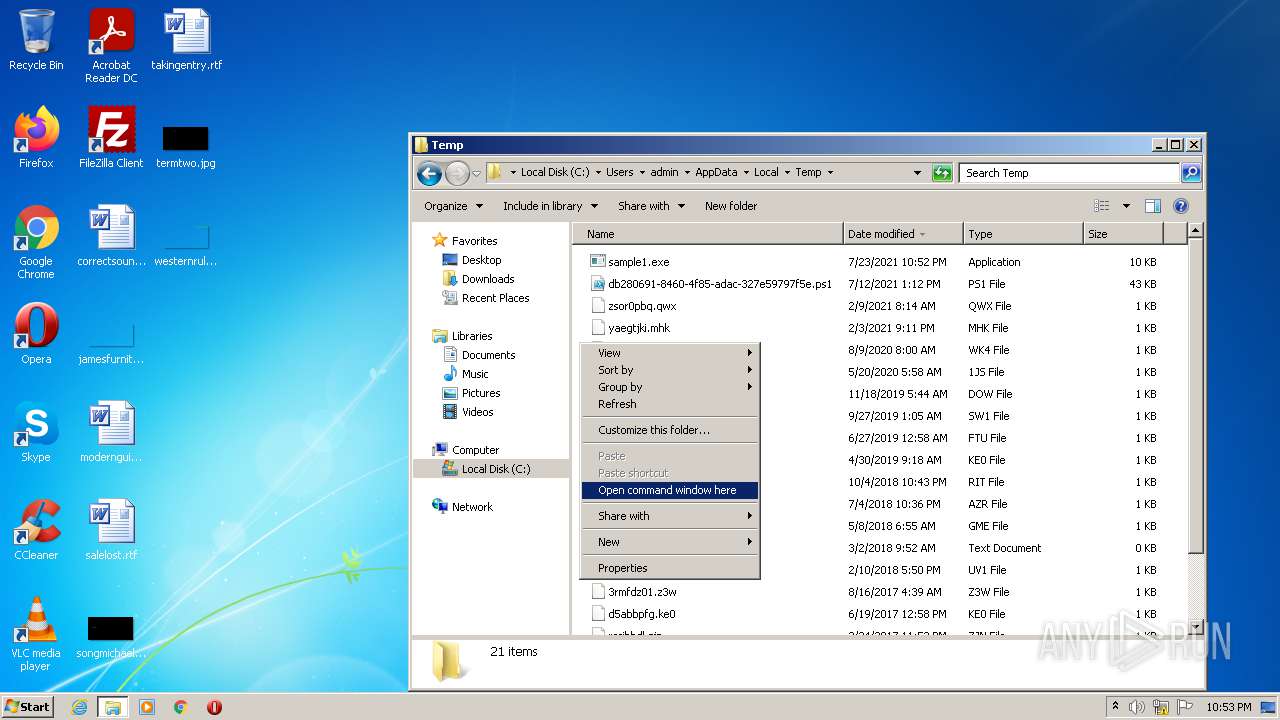Image resolution: width=1280 pixels, height=720 pixels.
Task: Expand New submenu in context menu
Action: [x=670, y=542]
